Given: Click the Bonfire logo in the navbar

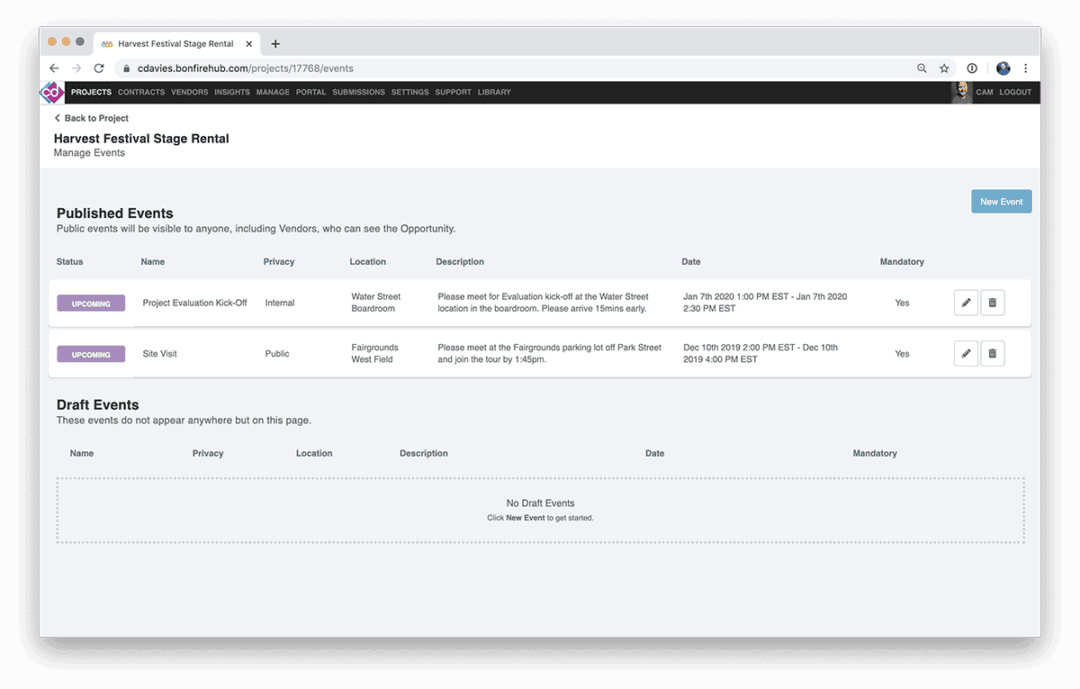Looking at the screenshot, I should click(x=52, y=92).
